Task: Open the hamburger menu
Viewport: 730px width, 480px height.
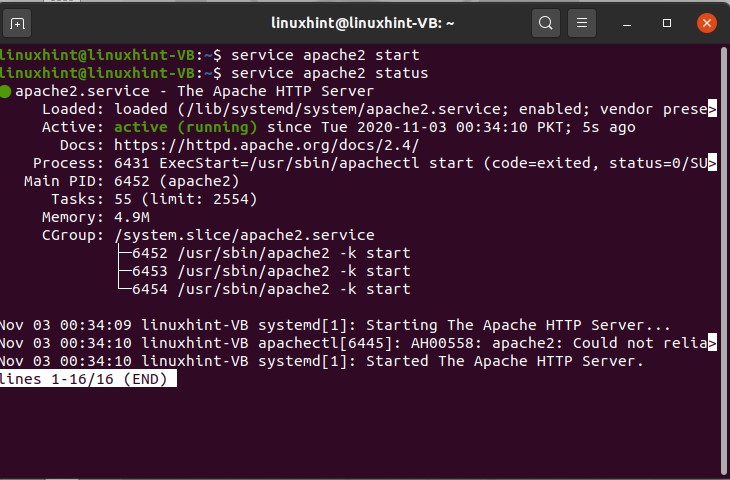Action: point(583,22)
